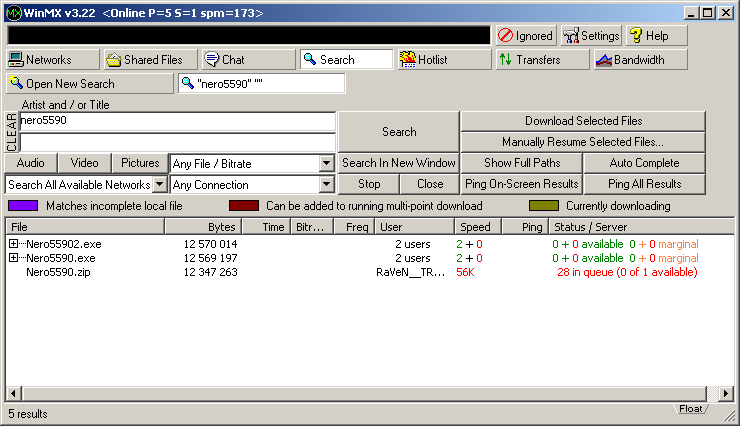Click the black banner area at top

pyautogui.click(x=249, y=36)
